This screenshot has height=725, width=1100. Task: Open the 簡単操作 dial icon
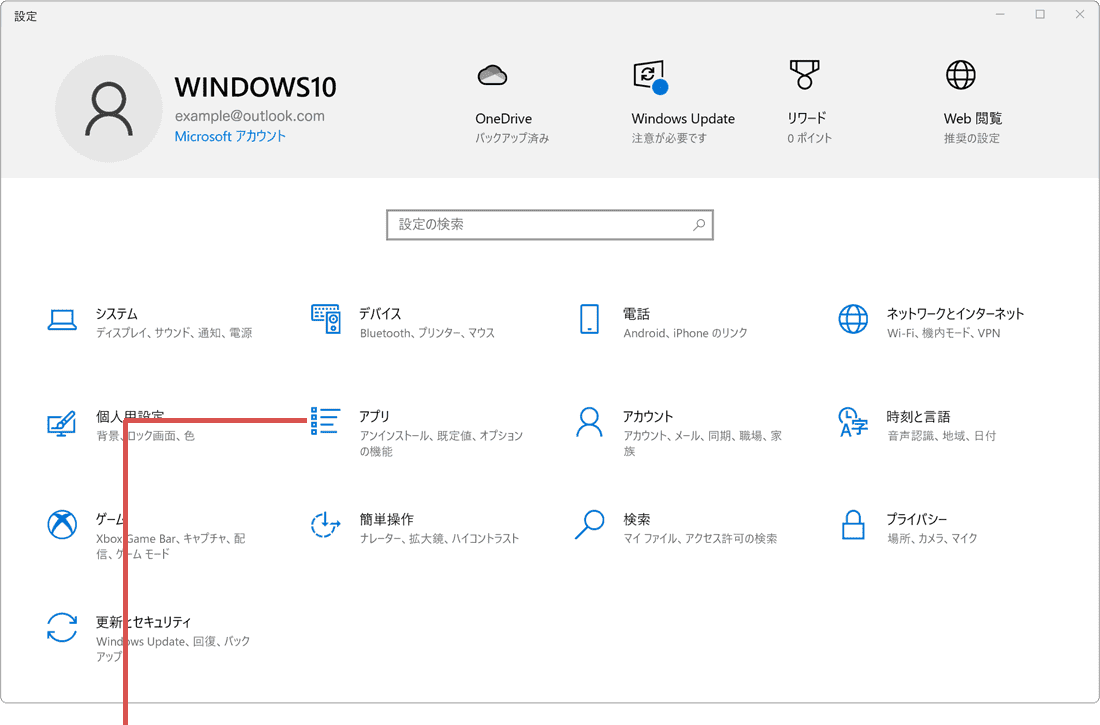[326, 524]
